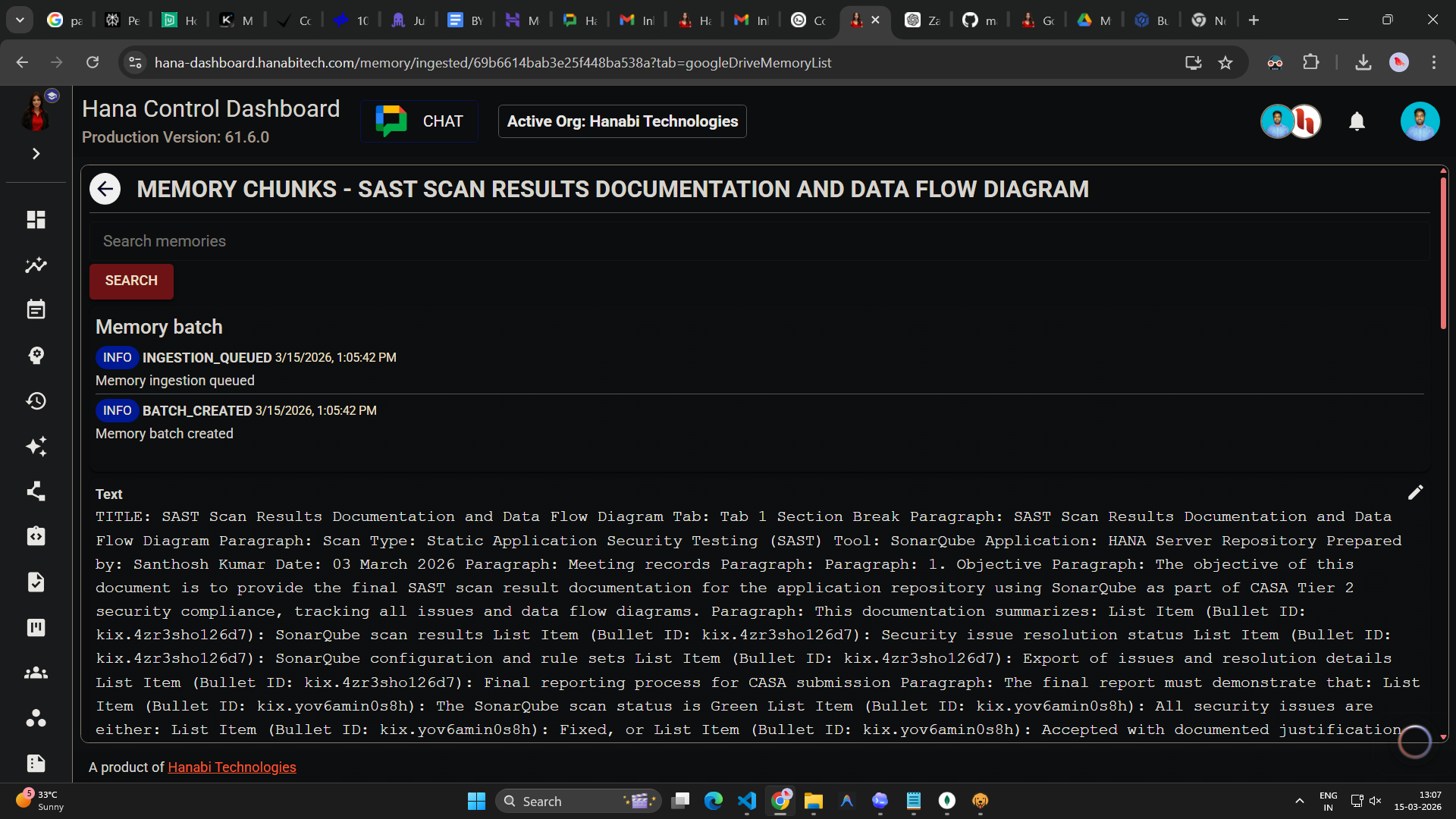This screenshot has height=819, width=1456.
Task: Open the browser profile bird avatar menu
Action: [1399, 62]
